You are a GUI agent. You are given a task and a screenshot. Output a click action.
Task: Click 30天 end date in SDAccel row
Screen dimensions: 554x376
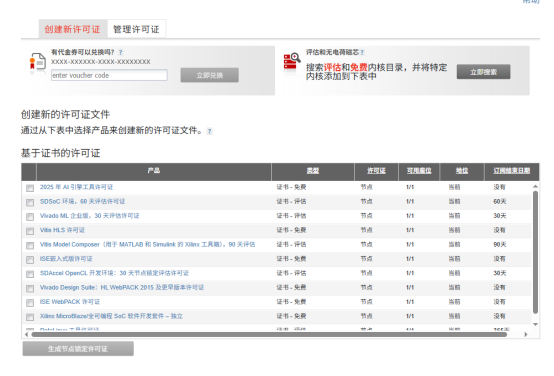[500, 273]
